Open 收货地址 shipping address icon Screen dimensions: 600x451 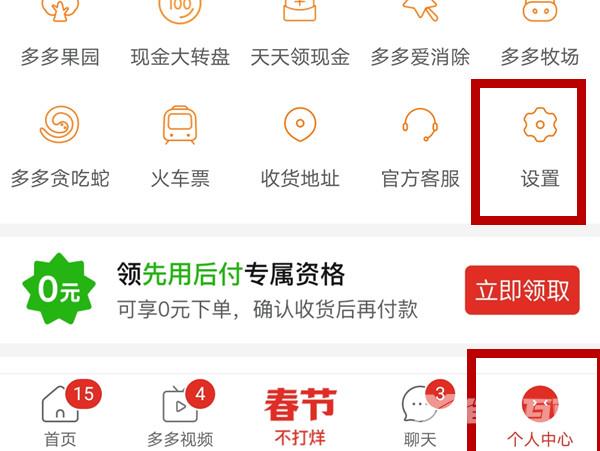coord(300,124)
